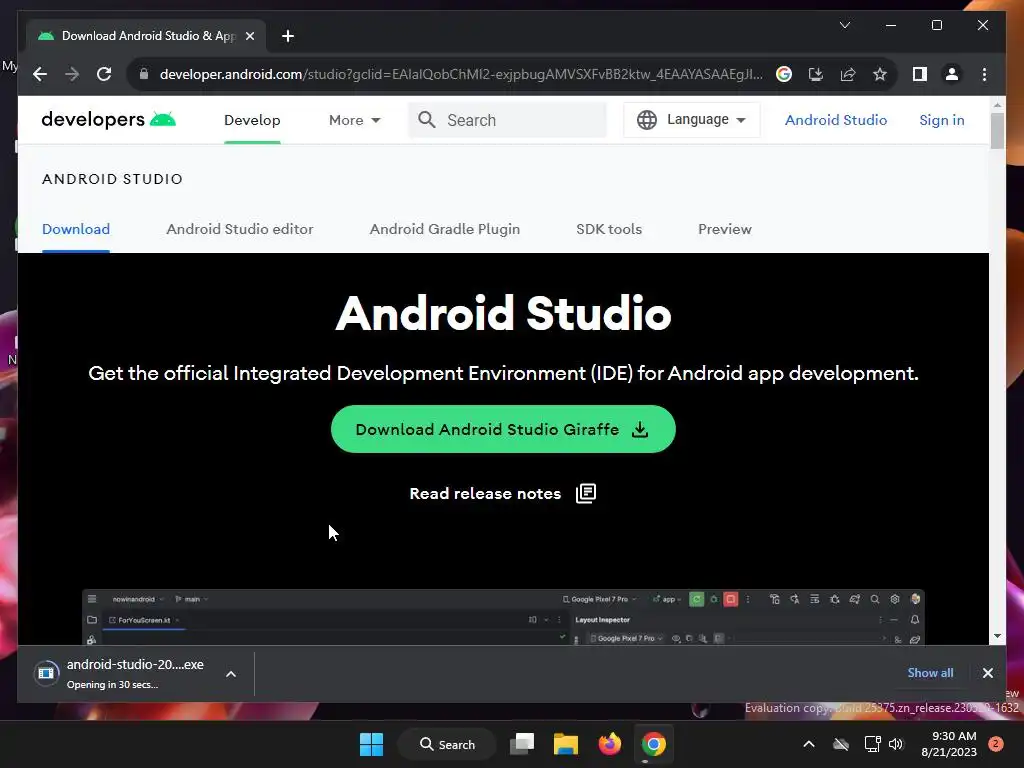This screenshot has height=768, width=1024.
Task: Click the developers Android logo
Action: click(x=108, y=120)
